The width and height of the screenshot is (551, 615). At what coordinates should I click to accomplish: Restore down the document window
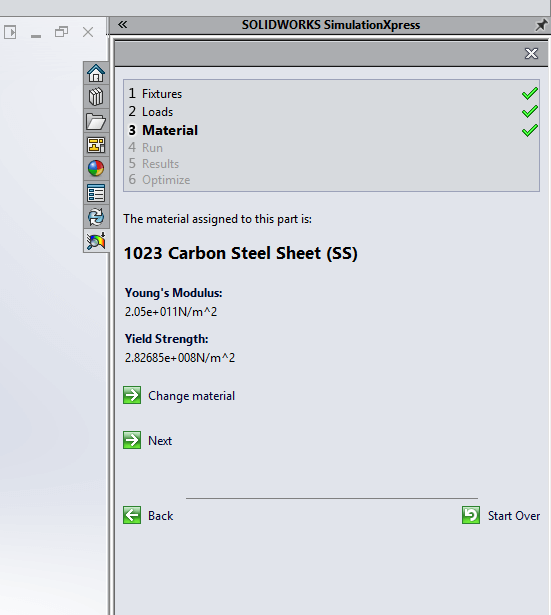point(62,32)
